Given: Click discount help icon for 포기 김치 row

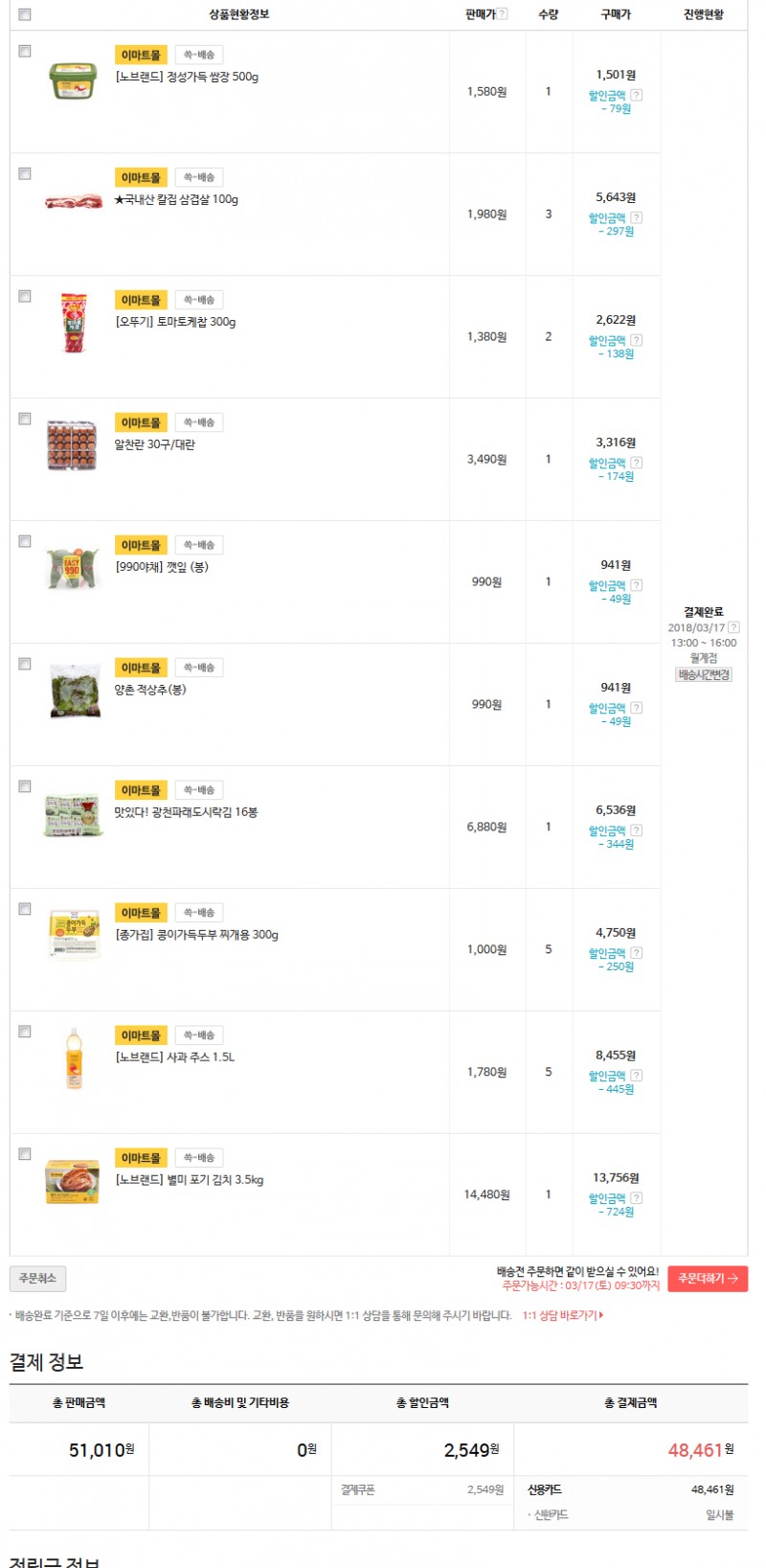Looking at the screenshot, I should click(x=637, y=1198).
